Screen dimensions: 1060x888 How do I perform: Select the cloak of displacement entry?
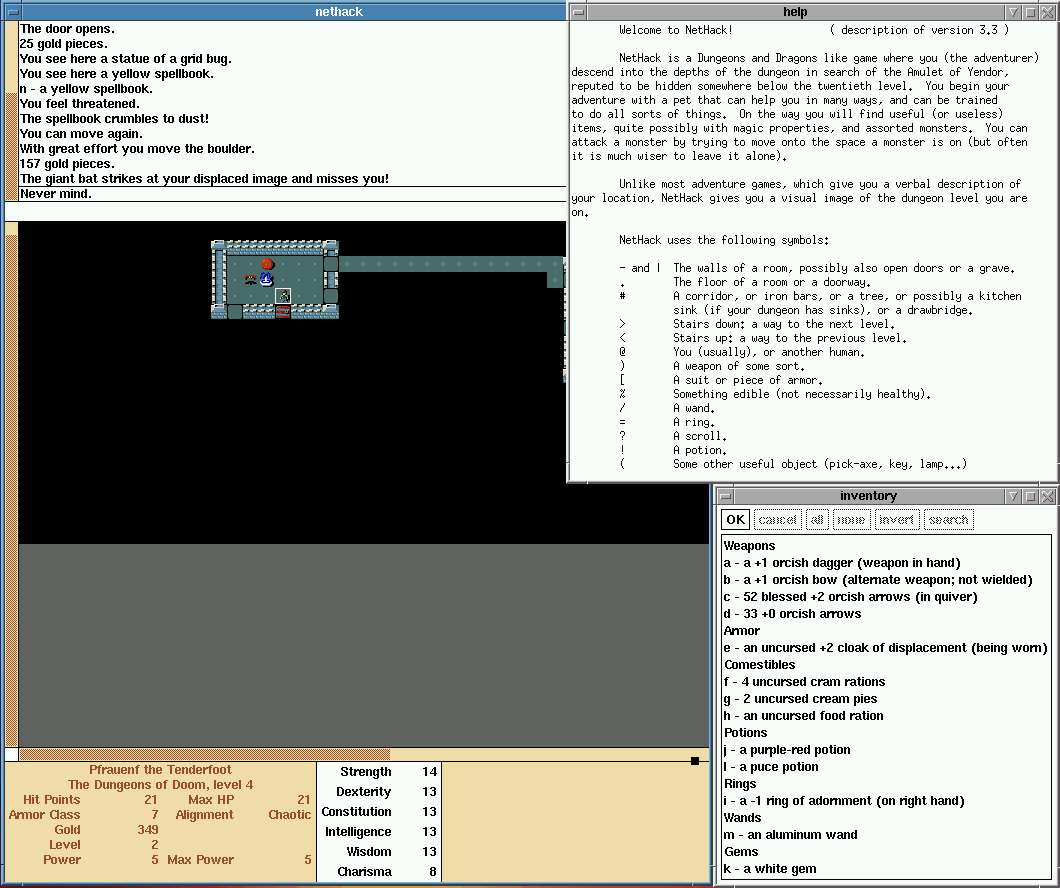[885, 648]
